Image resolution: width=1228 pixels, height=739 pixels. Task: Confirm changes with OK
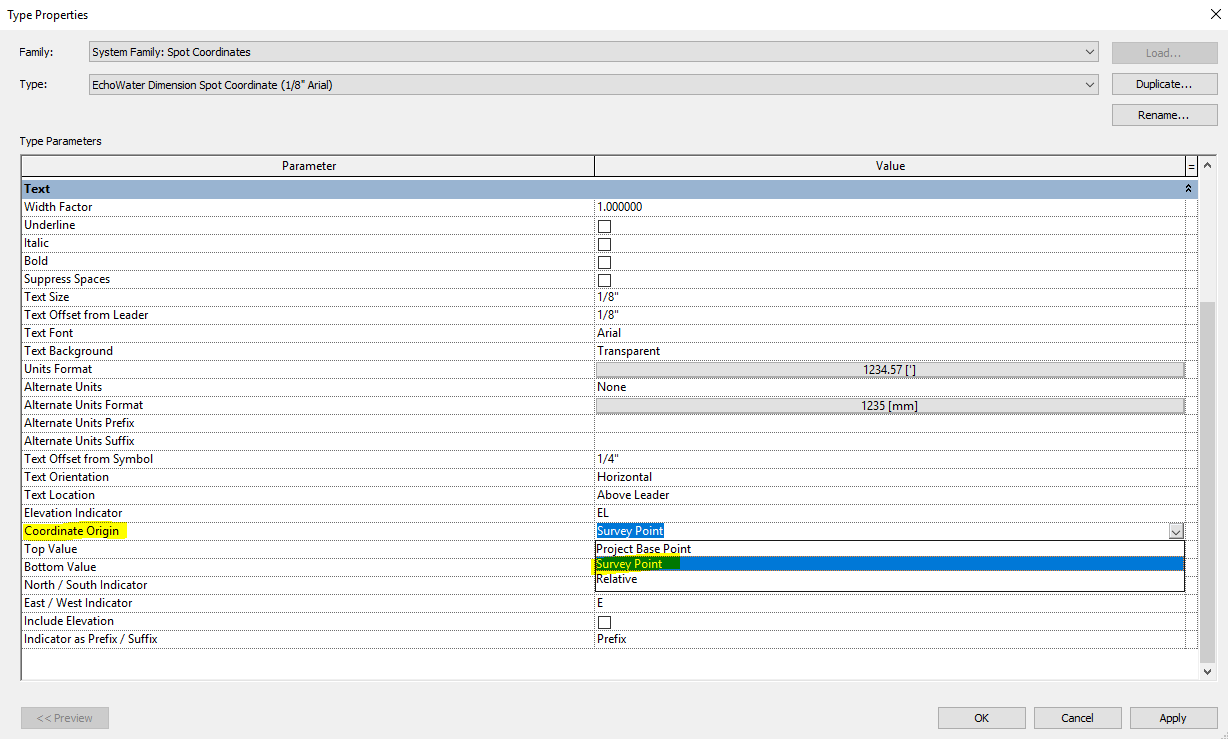981,717
